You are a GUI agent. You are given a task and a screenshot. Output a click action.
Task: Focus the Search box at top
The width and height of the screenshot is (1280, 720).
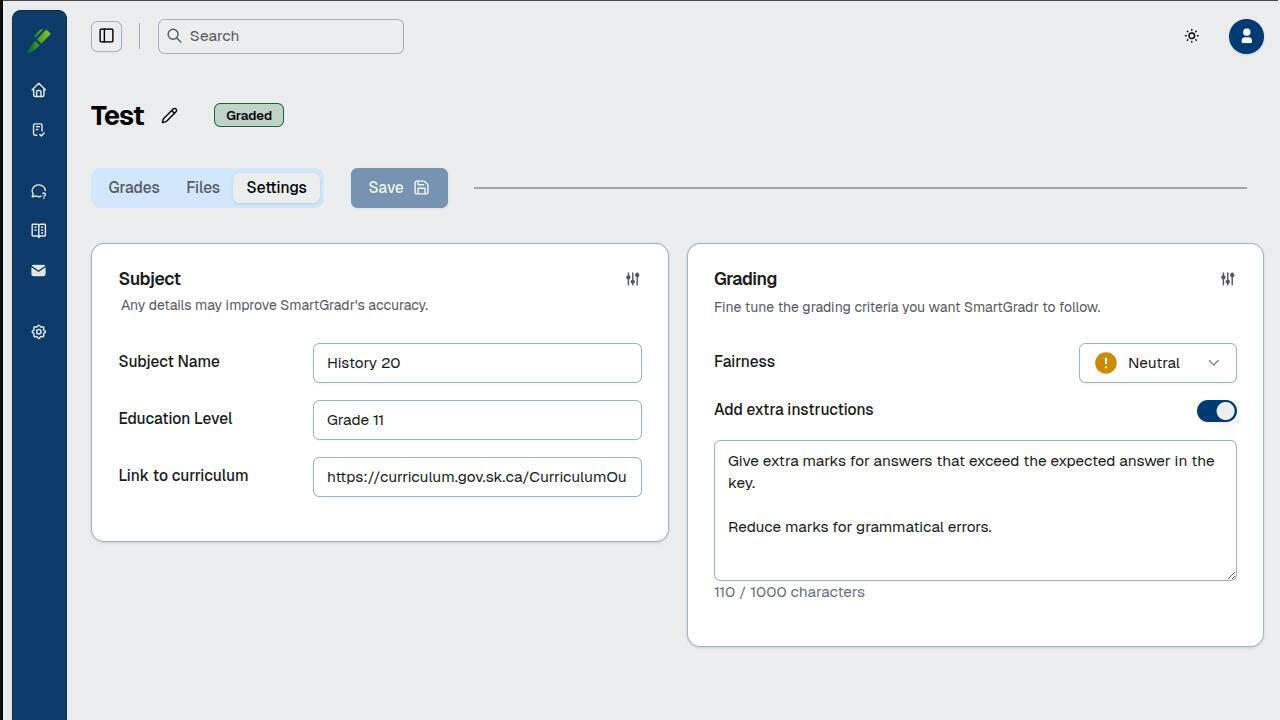281,36
